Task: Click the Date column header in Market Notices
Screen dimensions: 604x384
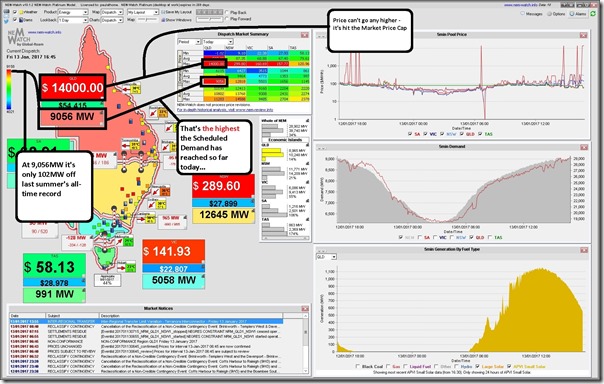Action: pos(27,315)
